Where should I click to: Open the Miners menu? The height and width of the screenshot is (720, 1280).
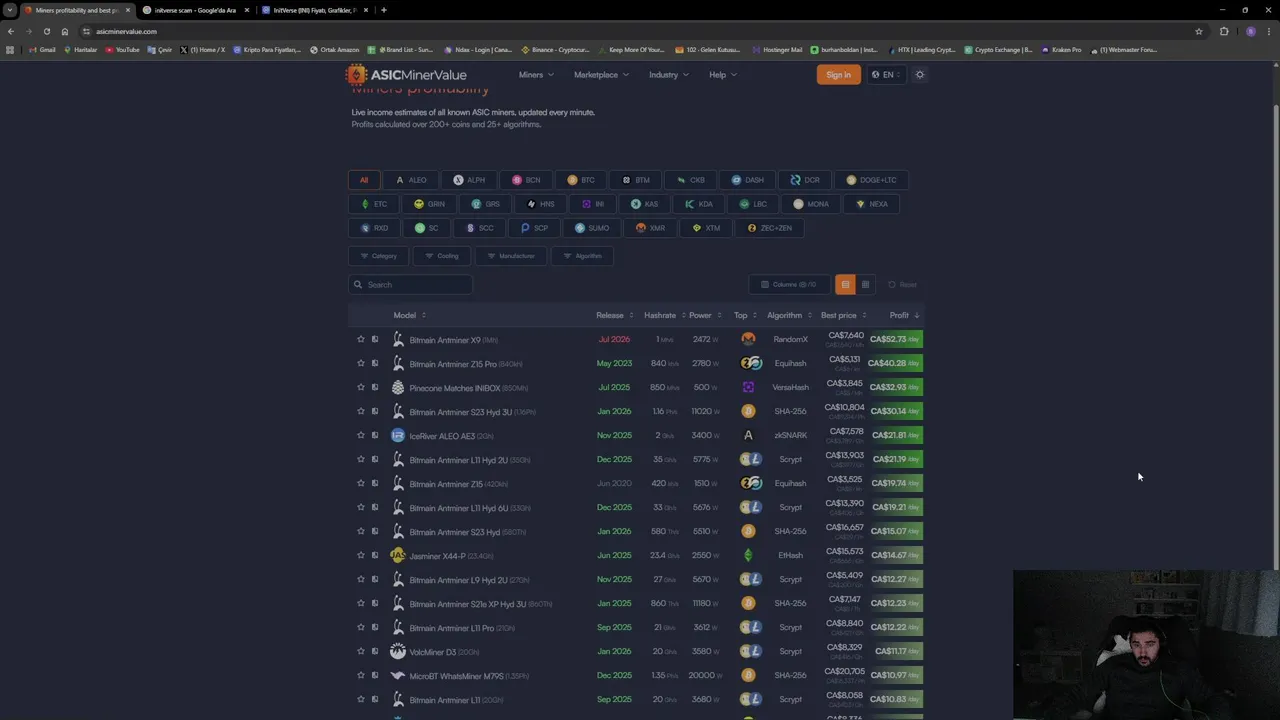click(536, 75)
